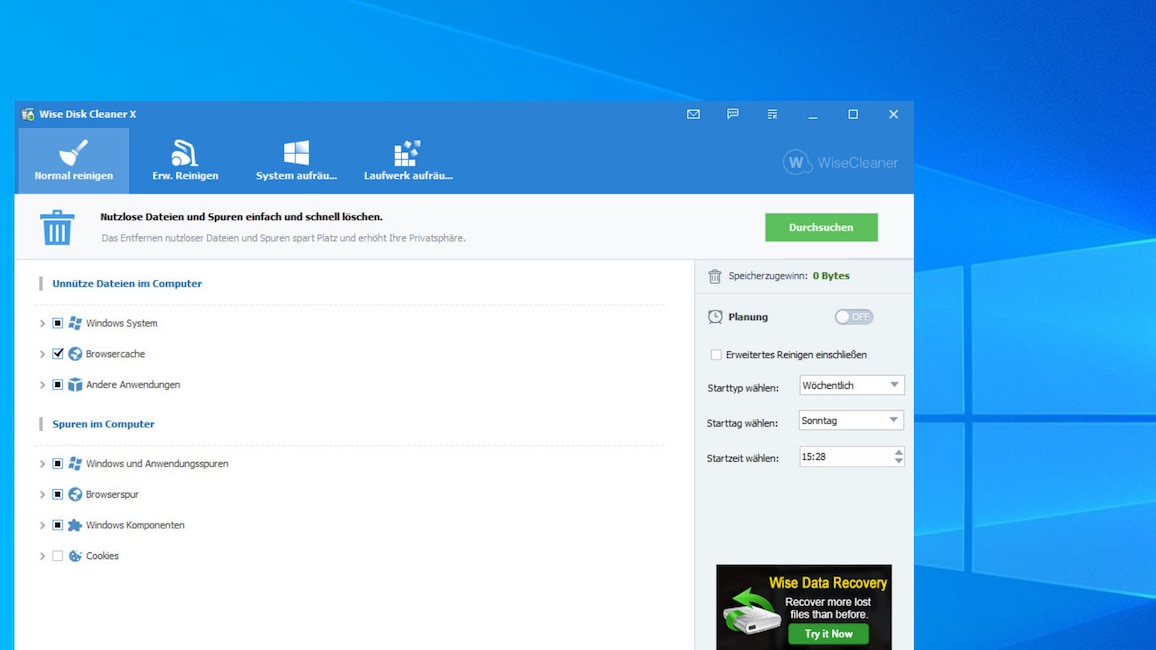Uncheck the Browsercache checkbox
The width and height of the screenshot is (1156, 650).
[x=58, y=354]
